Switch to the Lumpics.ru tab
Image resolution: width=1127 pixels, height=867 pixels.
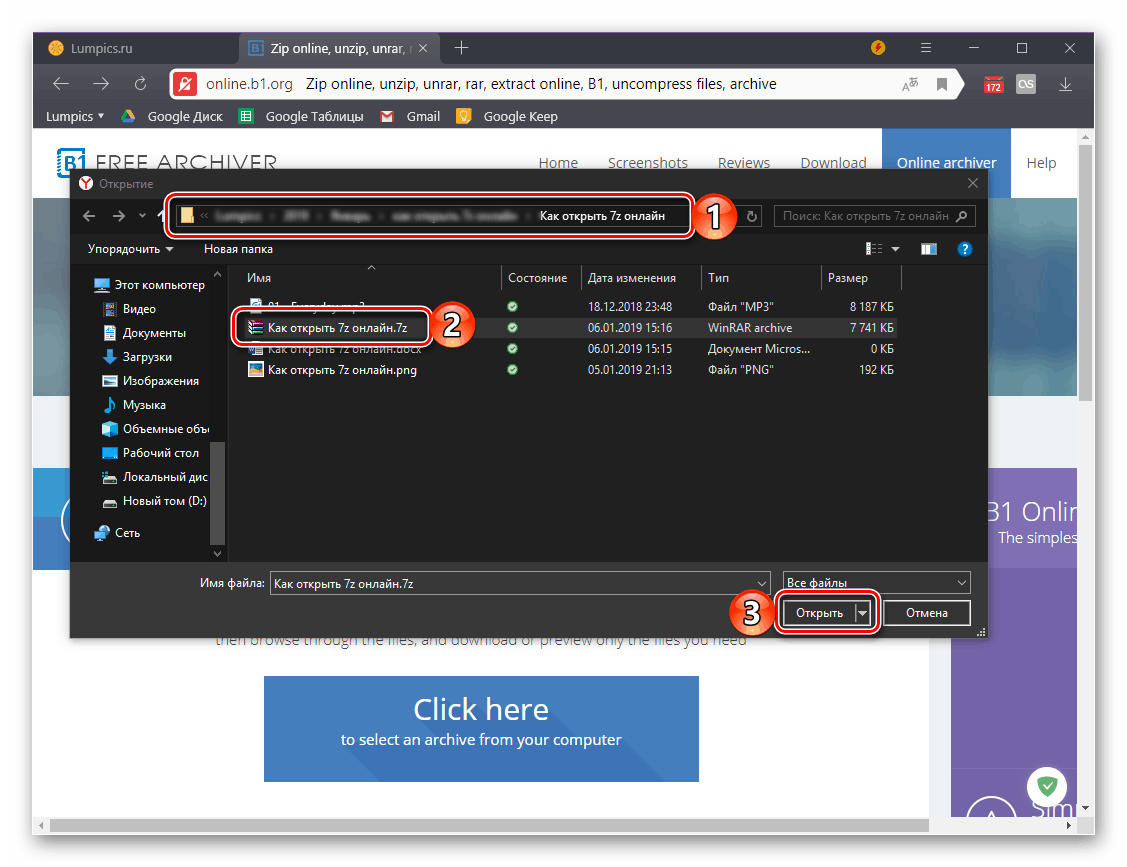[135, 48]
